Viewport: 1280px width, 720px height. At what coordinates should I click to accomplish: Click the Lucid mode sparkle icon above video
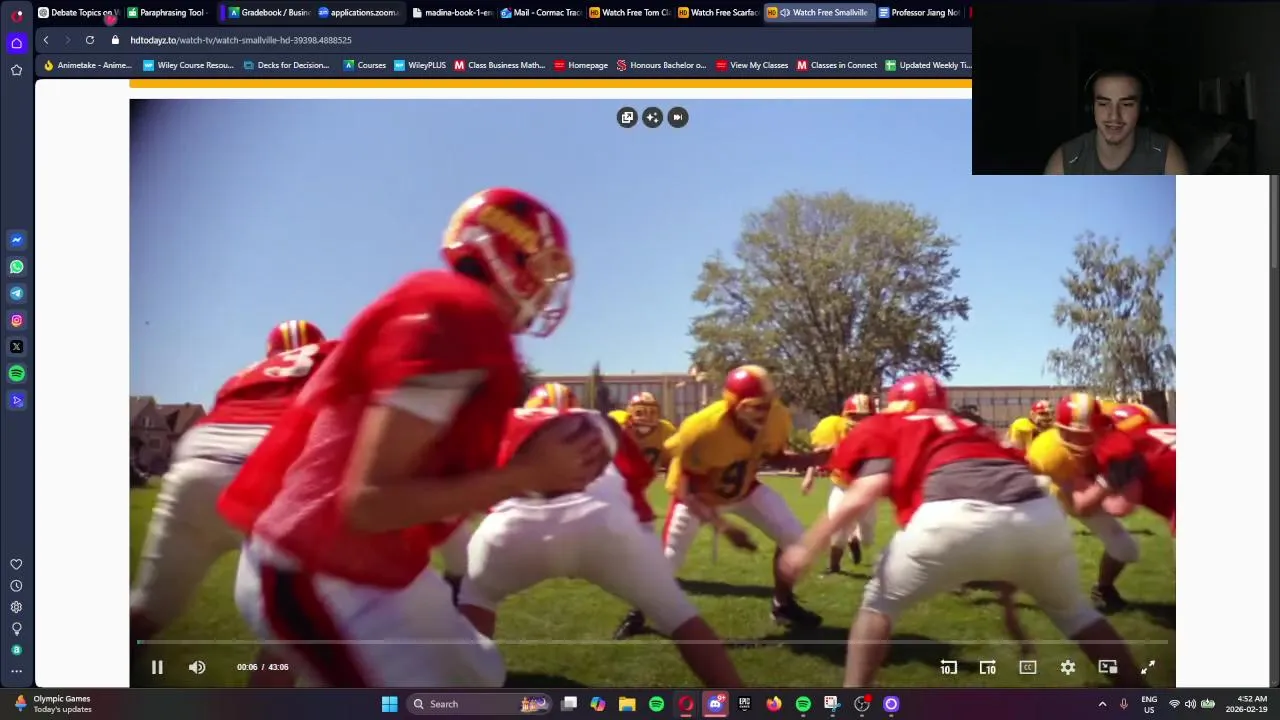click(x=652, y=117)
